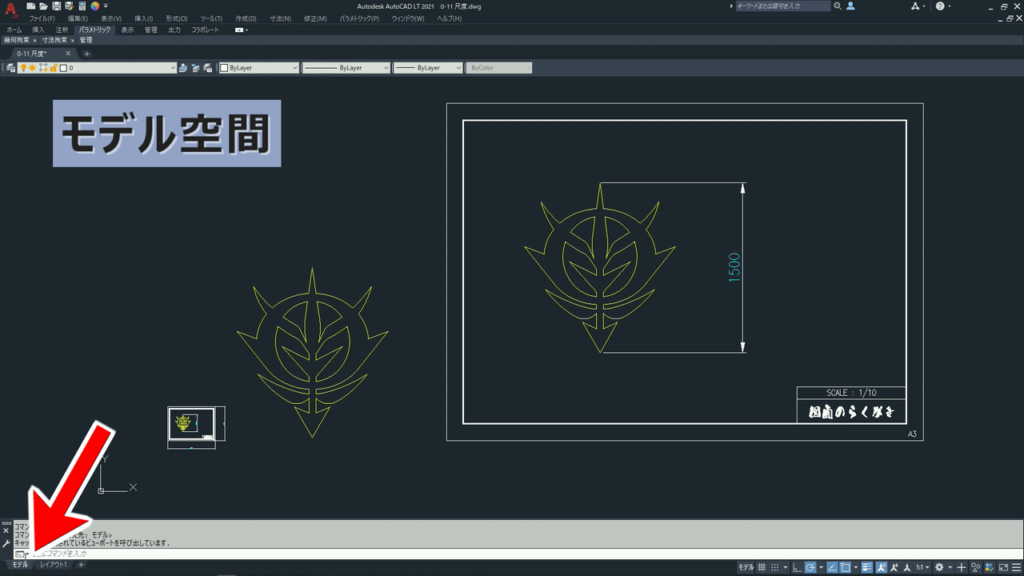Click the Open file folder icon
This screenshot has width=1024, height=576.
click(x=43, y=6)
